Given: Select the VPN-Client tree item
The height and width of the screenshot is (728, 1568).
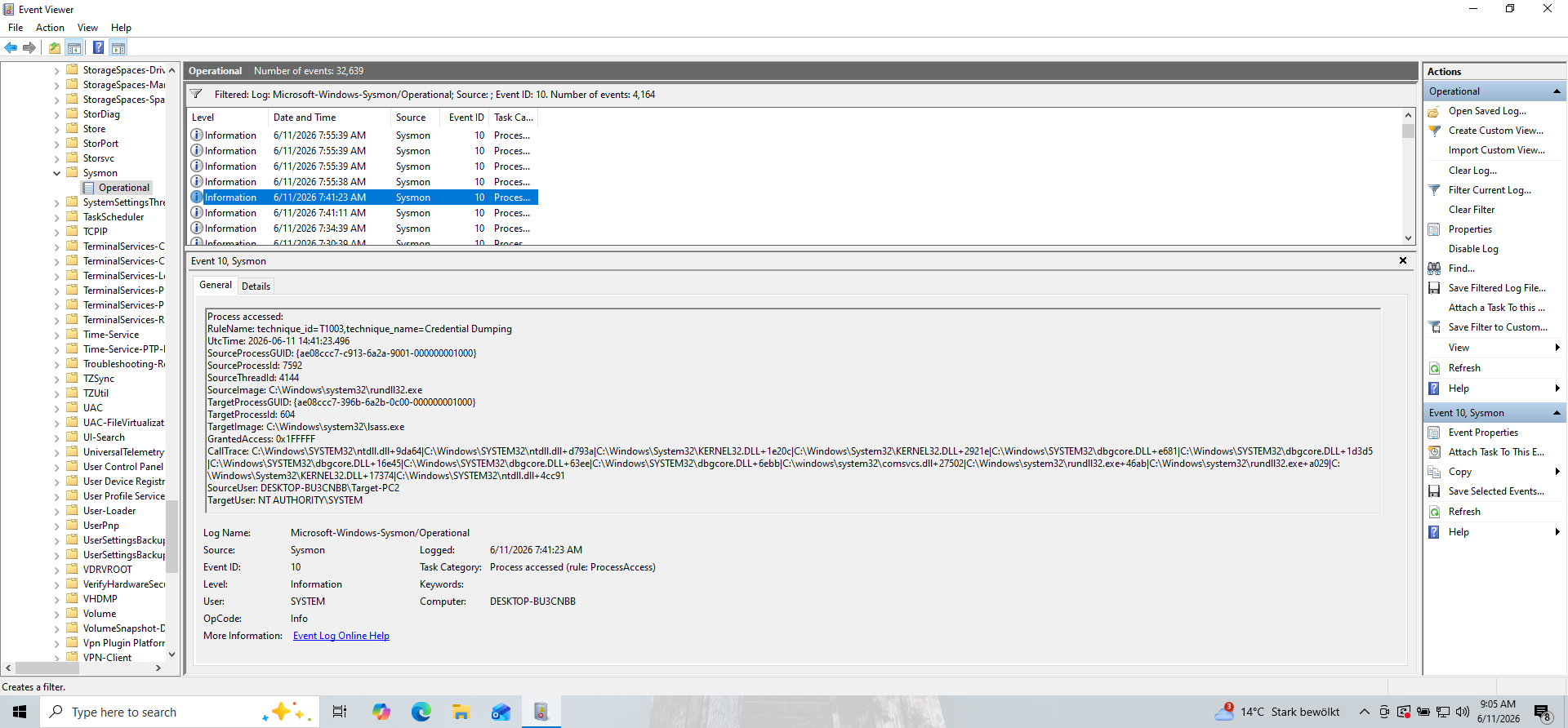Looking at the screenshot, I should click(107, 658).
